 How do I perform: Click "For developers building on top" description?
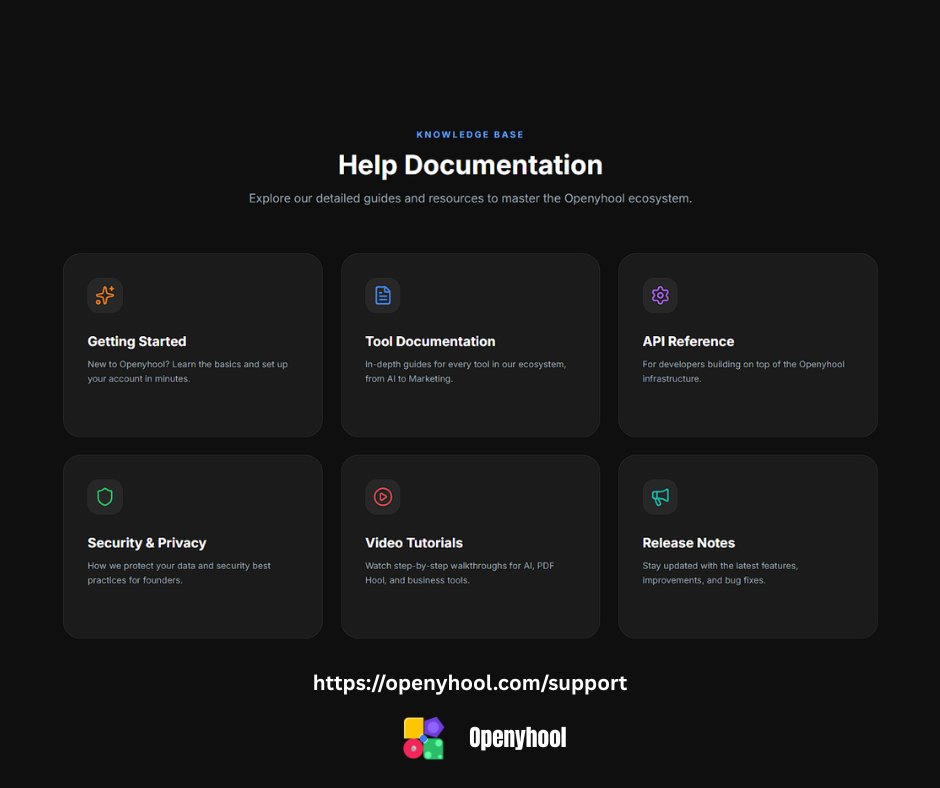743,371
